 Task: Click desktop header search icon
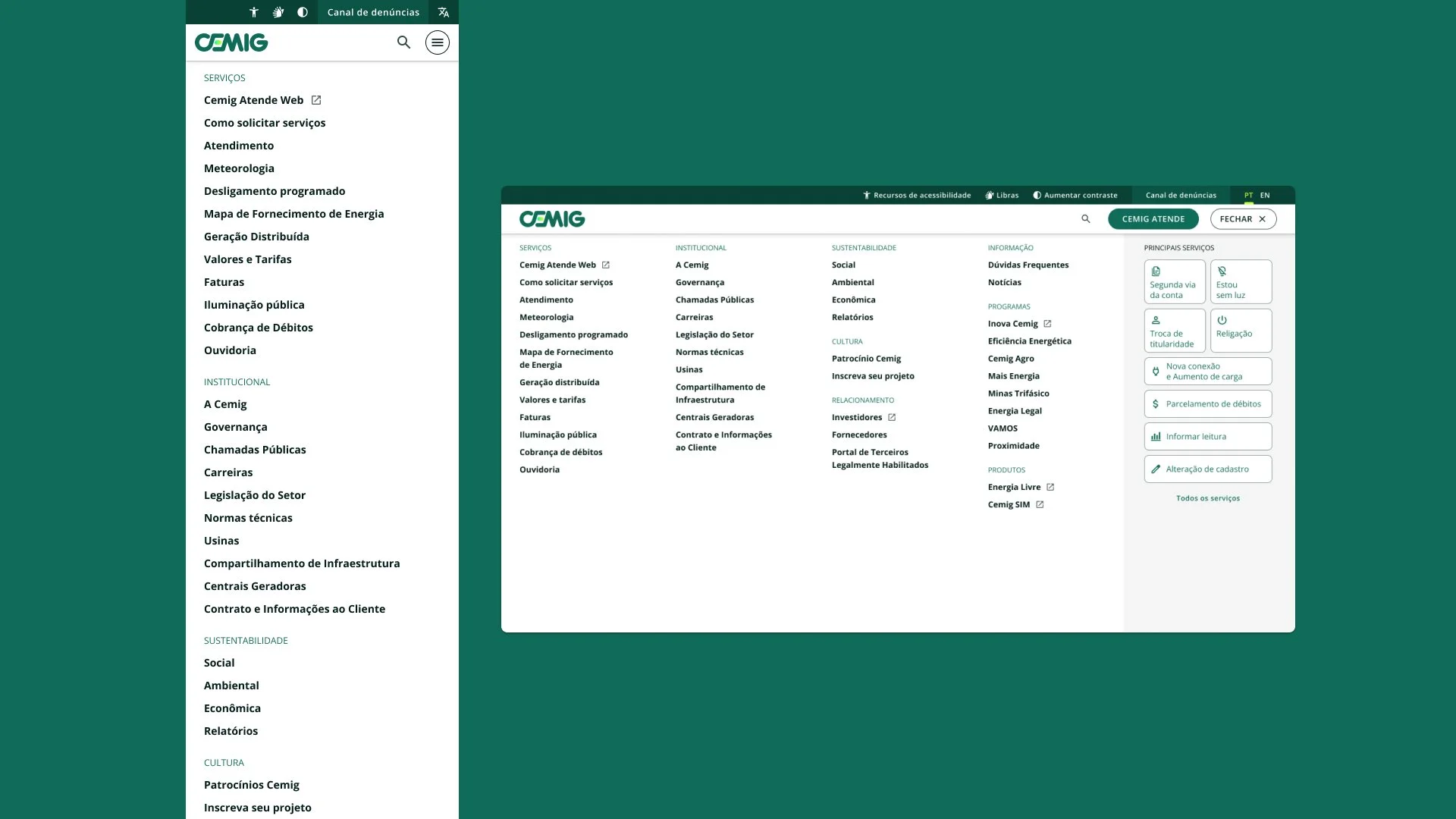click(x=1085, y=219)
